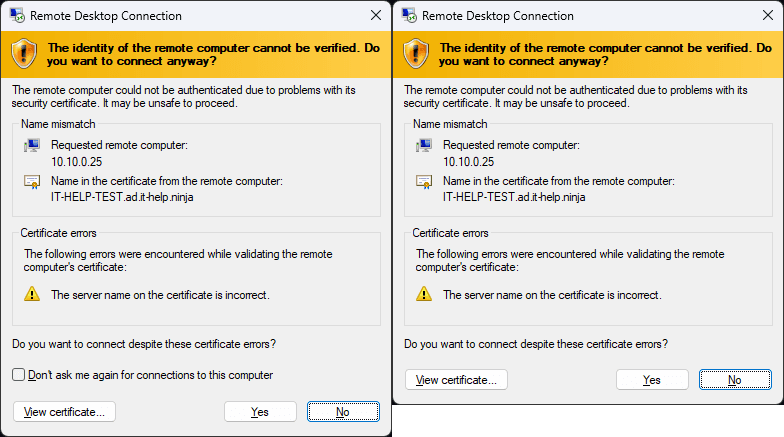
Task: Click Remote Desktop title bar icon in right dialog
Action: pyautogui.click(x=409, y=16)
